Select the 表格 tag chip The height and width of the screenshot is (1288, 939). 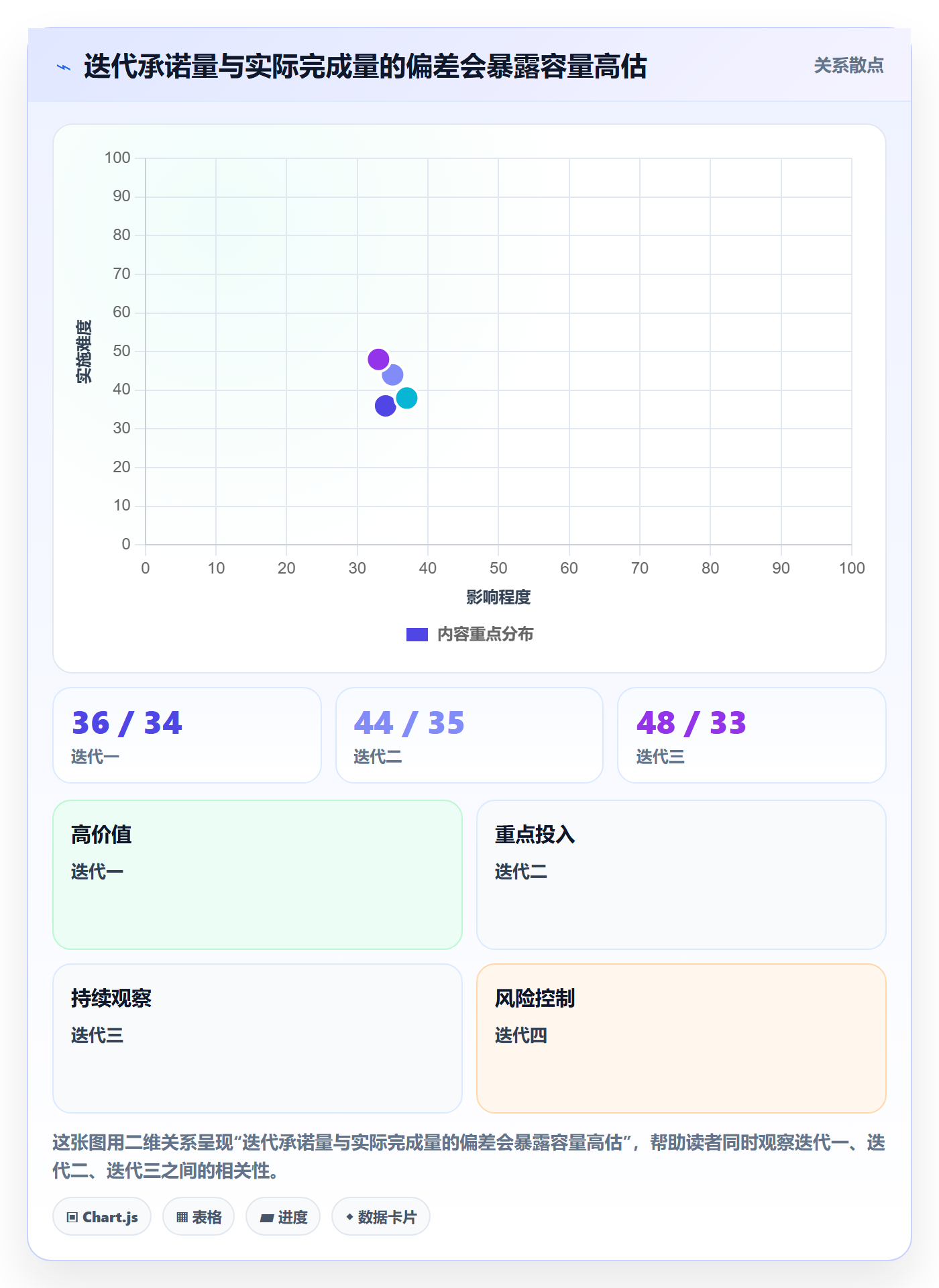[199, 1216]
